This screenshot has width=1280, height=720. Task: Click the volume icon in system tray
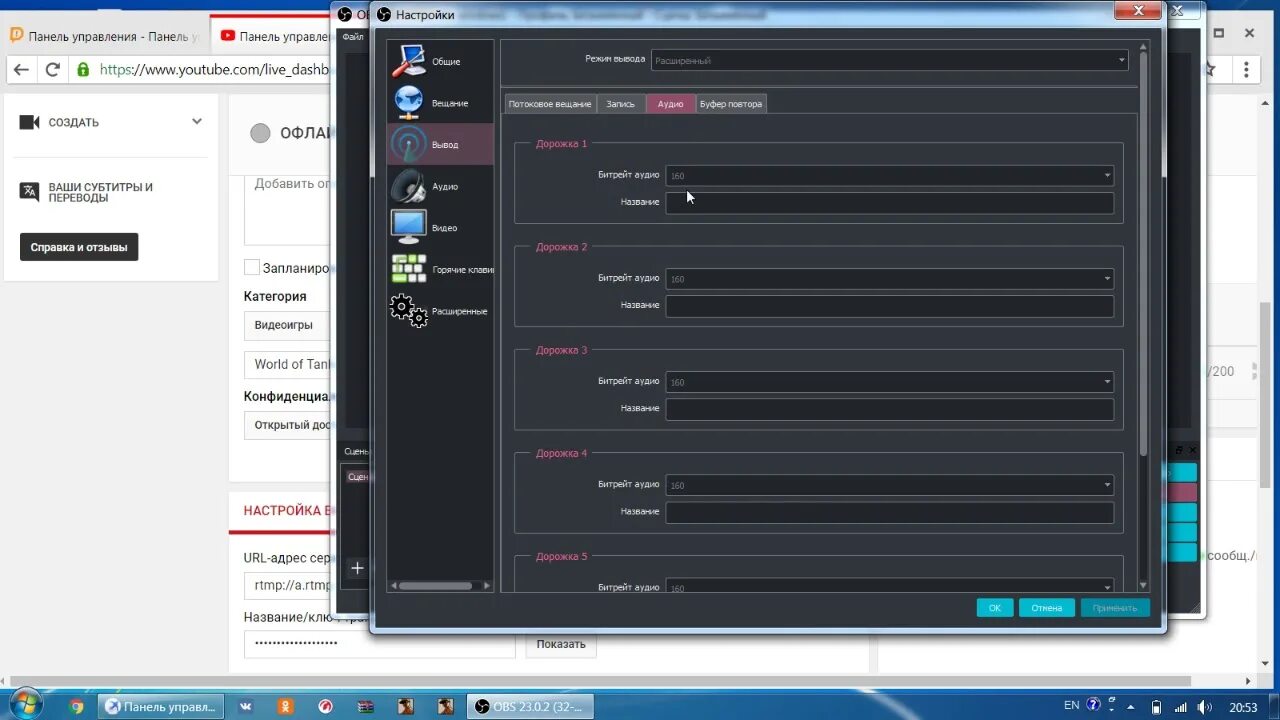coord(1203,706)
